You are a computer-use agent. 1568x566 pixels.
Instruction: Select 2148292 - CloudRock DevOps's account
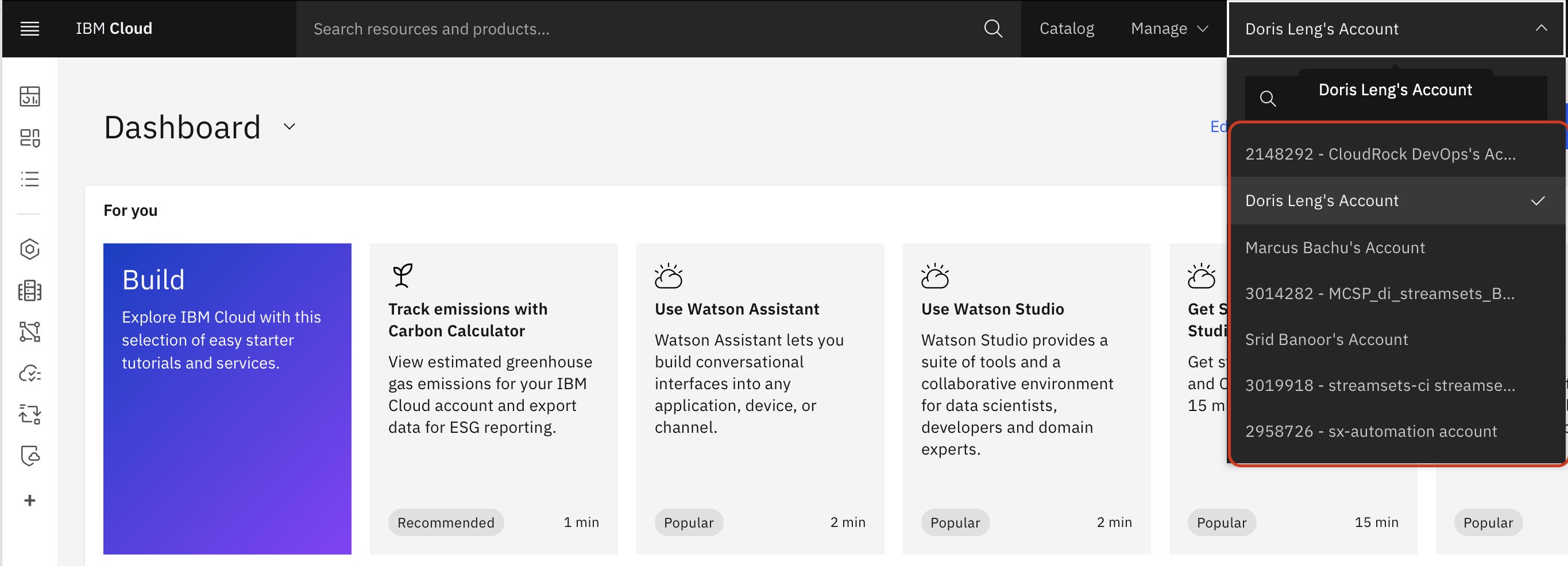tap(1397, 154)
